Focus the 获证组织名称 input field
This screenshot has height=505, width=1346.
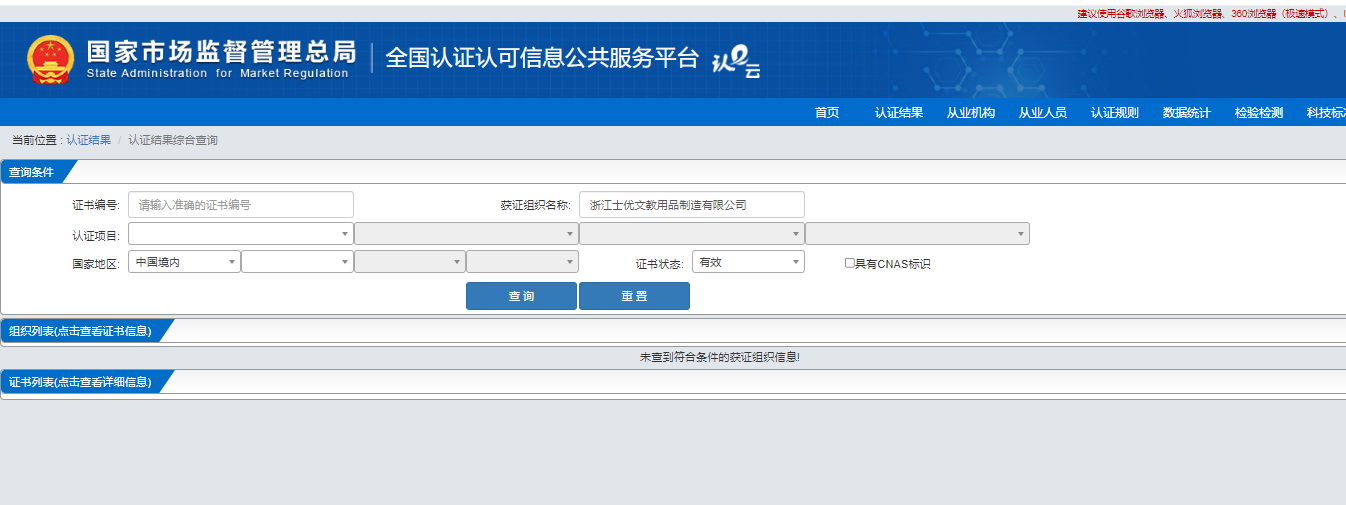pyautogui.click(x=692, y=205)
